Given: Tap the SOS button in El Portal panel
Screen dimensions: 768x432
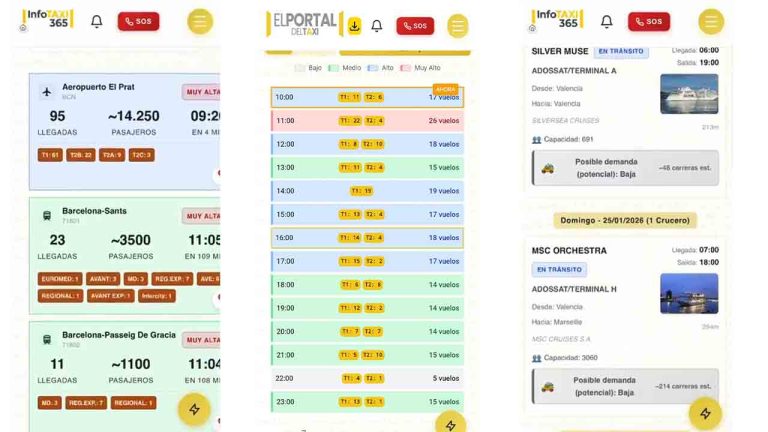Looking at the screenshot, I should tap(415, 26).
